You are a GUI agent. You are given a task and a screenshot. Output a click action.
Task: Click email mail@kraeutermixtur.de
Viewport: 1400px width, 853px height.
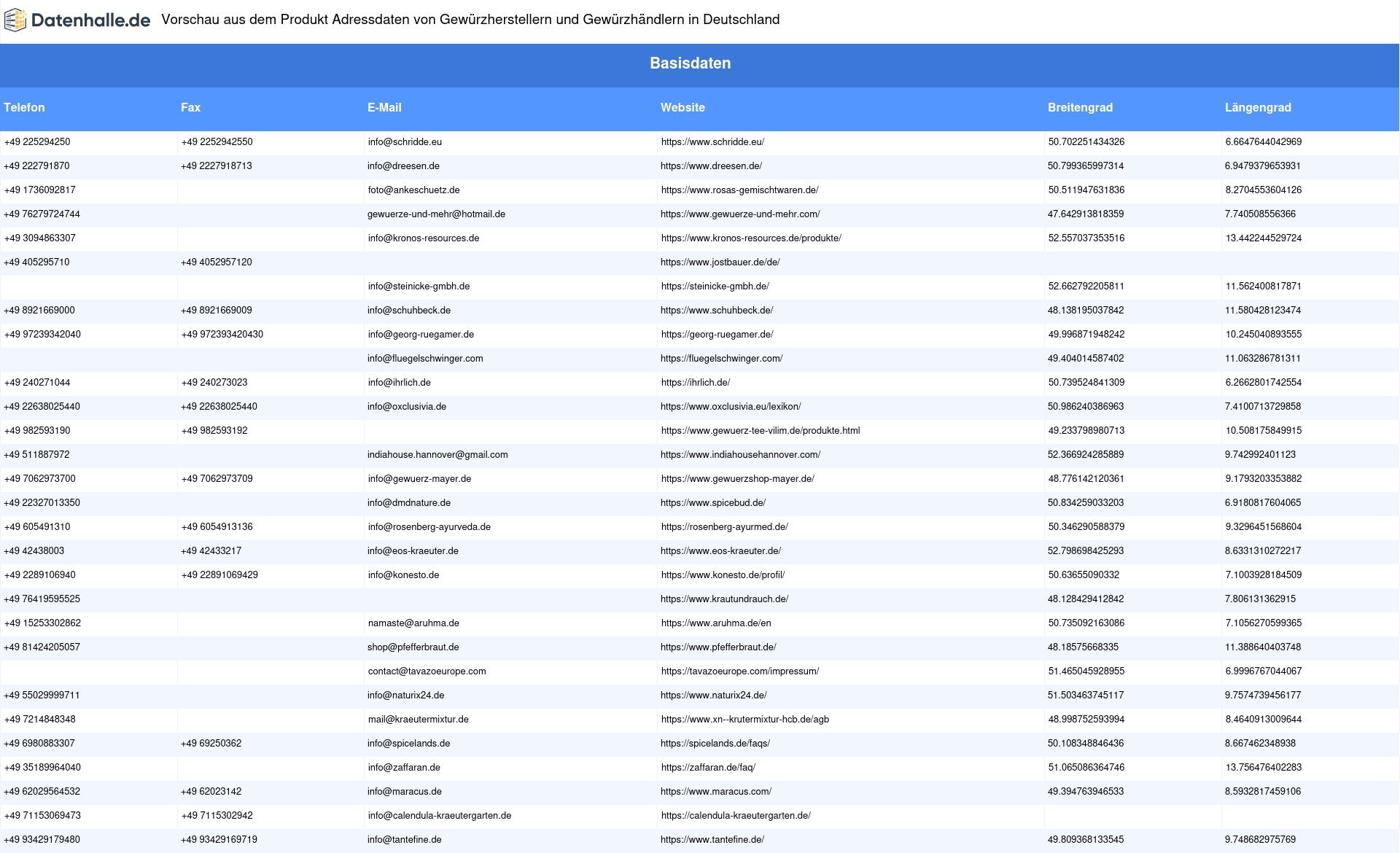[418, 720]
